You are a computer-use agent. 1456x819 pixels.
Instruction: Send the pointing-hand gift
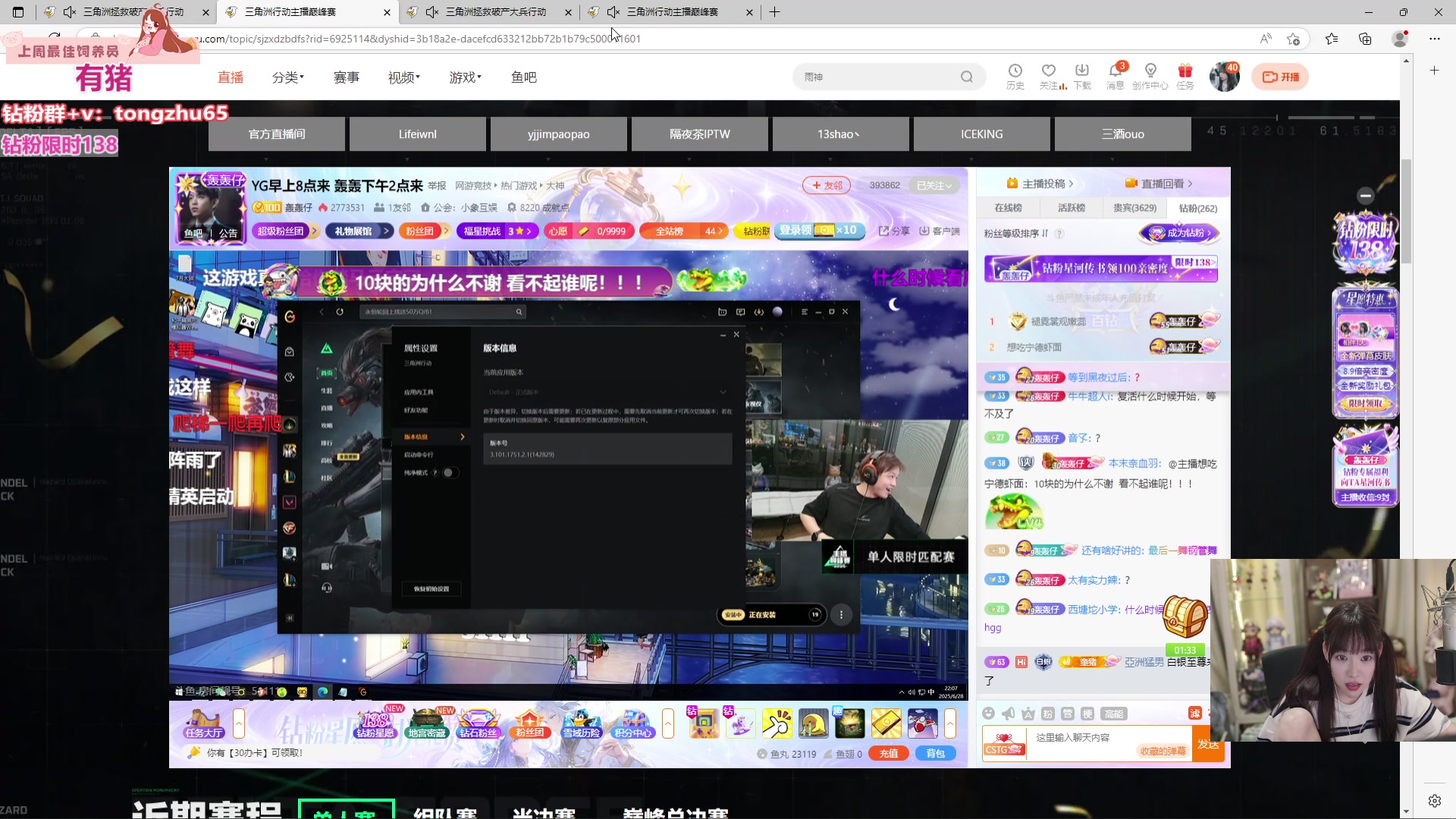[x=777, y=723]
